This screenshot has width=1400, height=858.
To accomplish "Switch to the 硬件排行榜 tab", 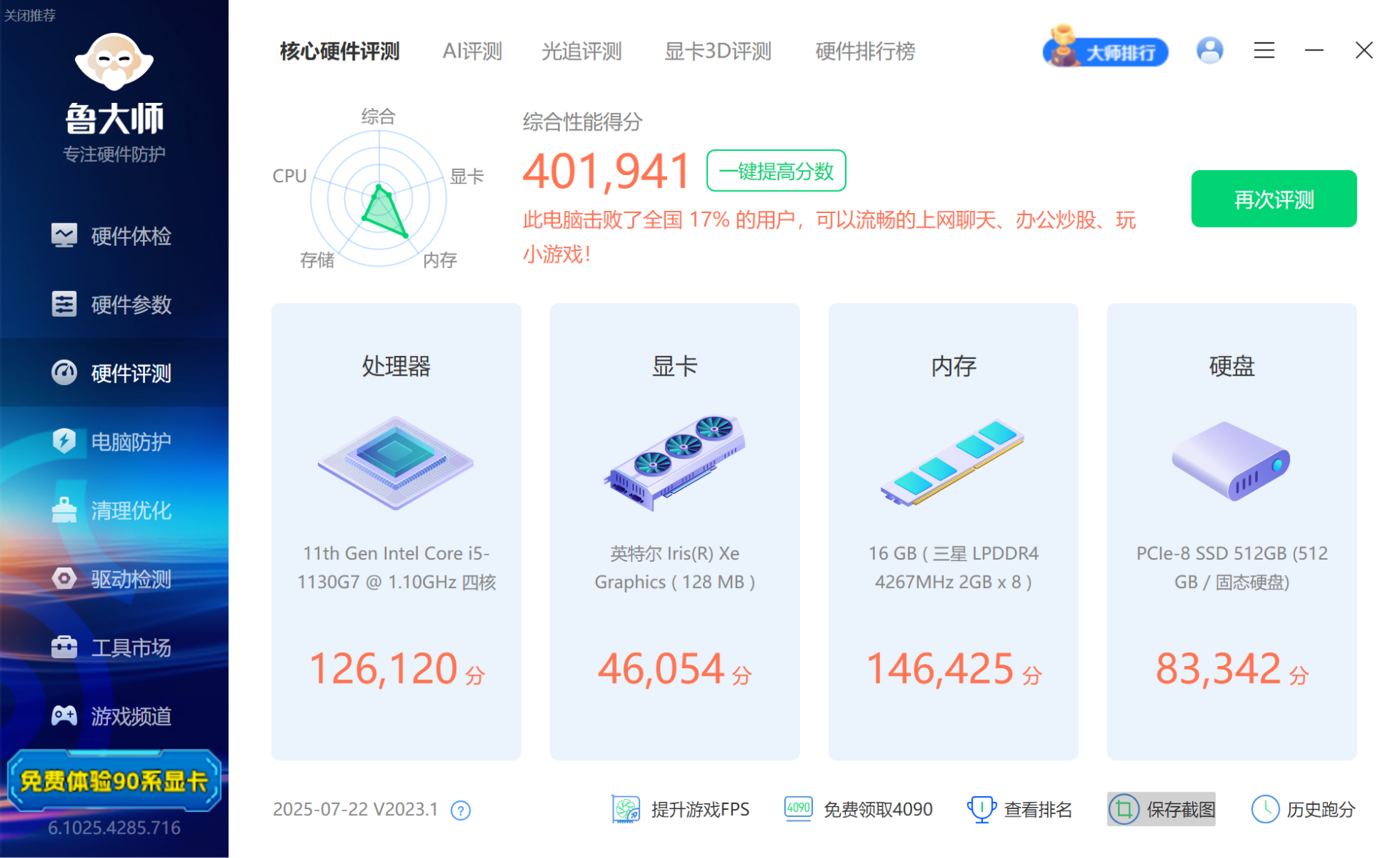I will (x=866, y=51).
